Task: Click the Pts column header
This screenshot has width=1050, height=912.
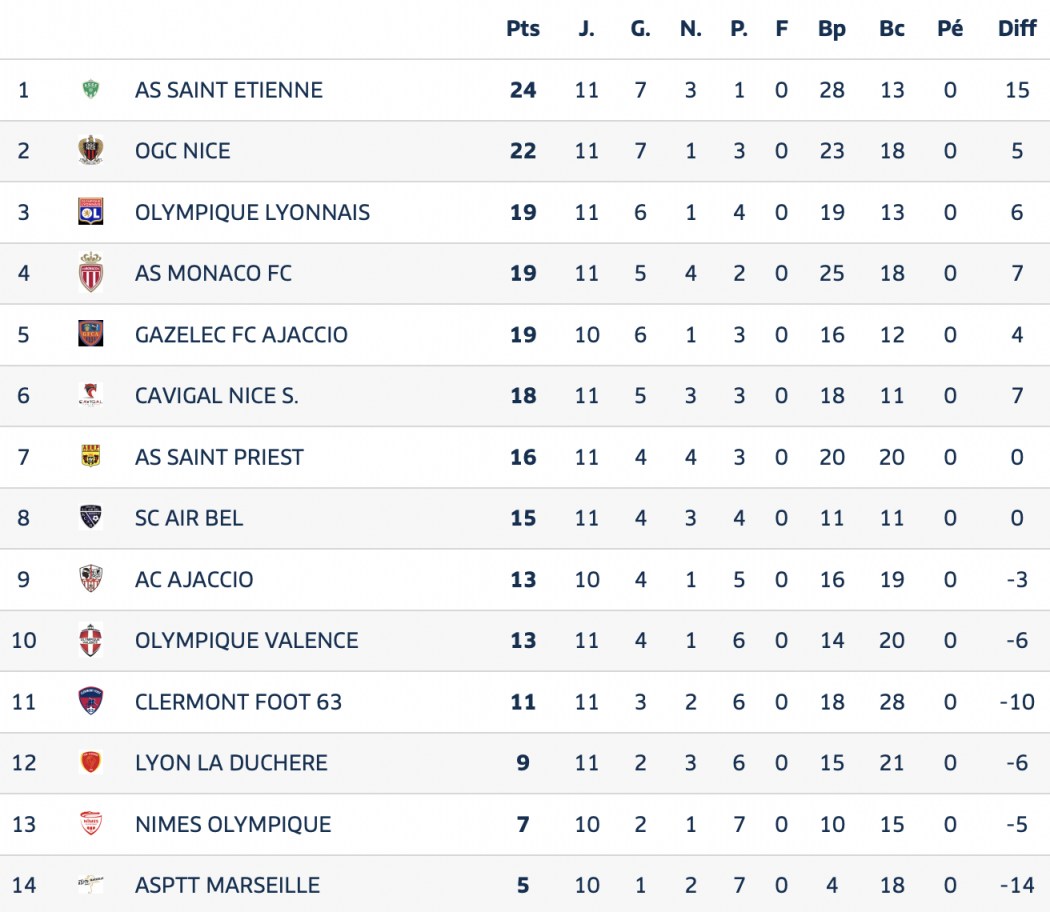Action: (x=523, y=29)
